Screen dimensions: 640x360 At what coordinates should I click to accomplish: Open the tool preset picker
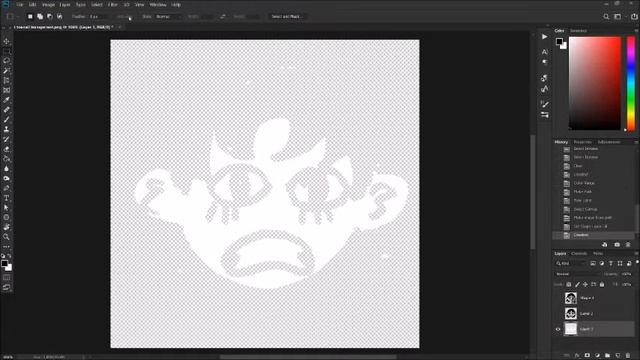(12, 17)
